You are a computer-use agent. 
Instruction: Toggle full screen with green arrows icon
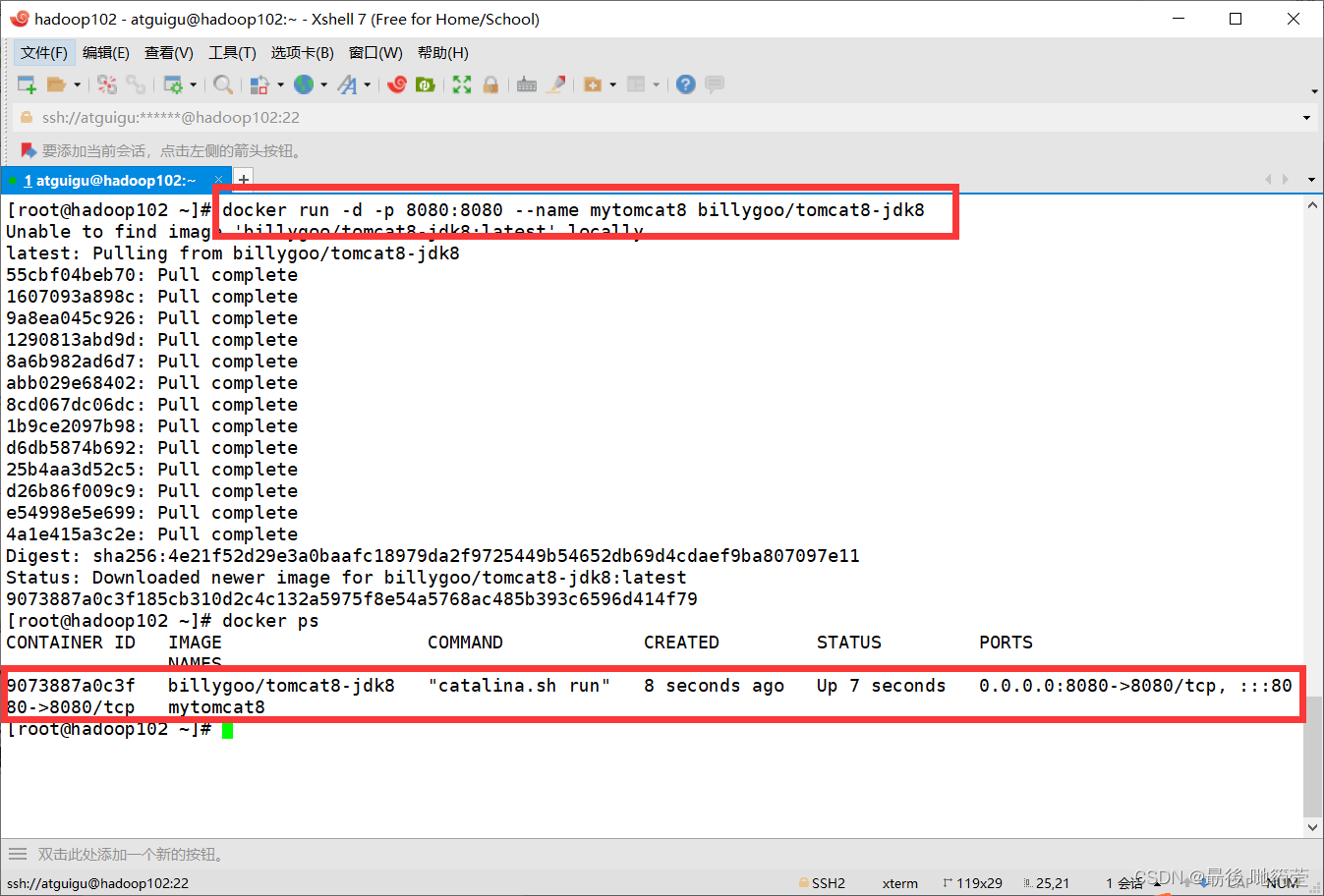click(462, 84)
